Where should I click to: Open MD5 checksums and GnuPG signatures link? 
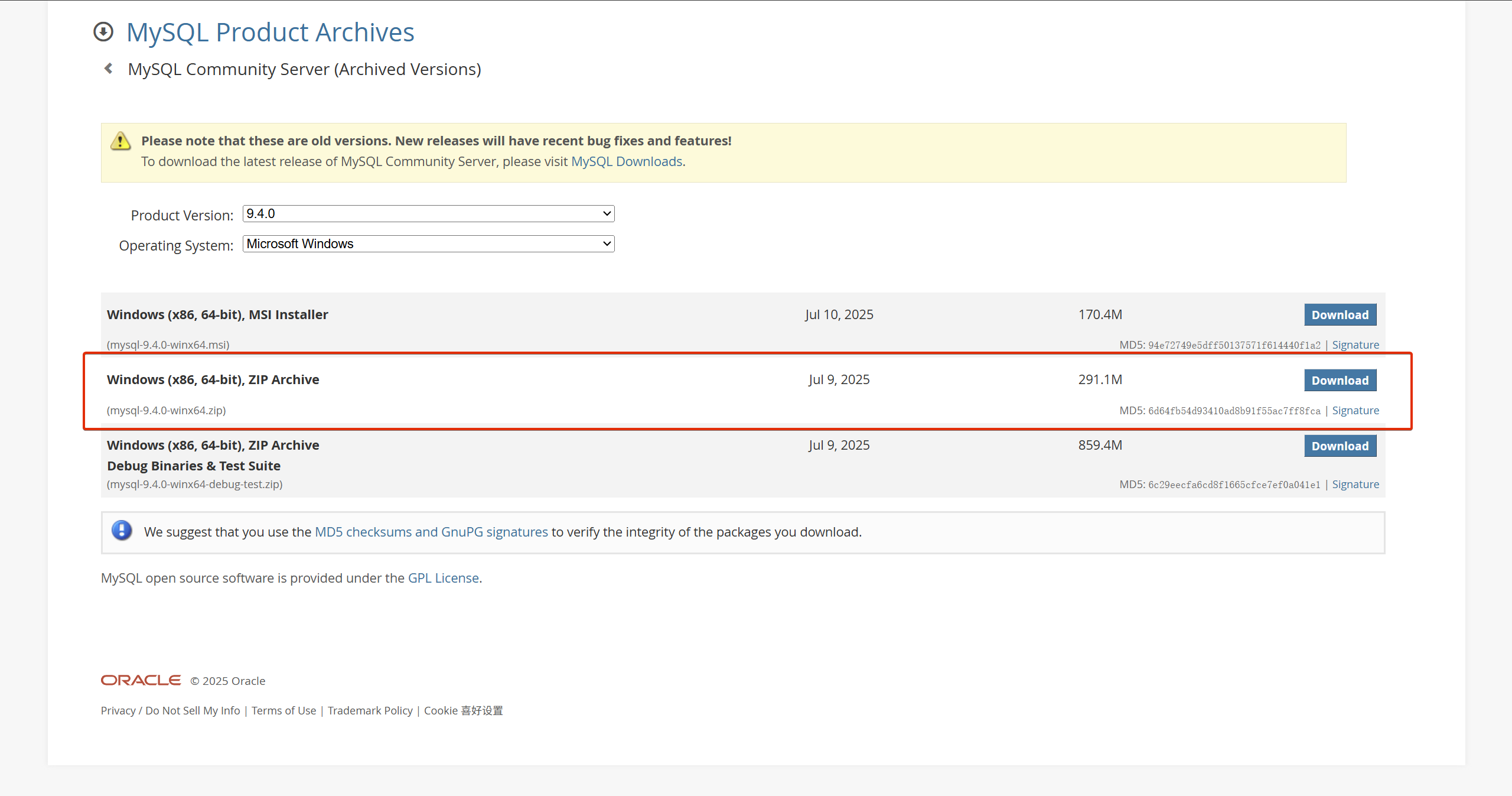point(431,532)
